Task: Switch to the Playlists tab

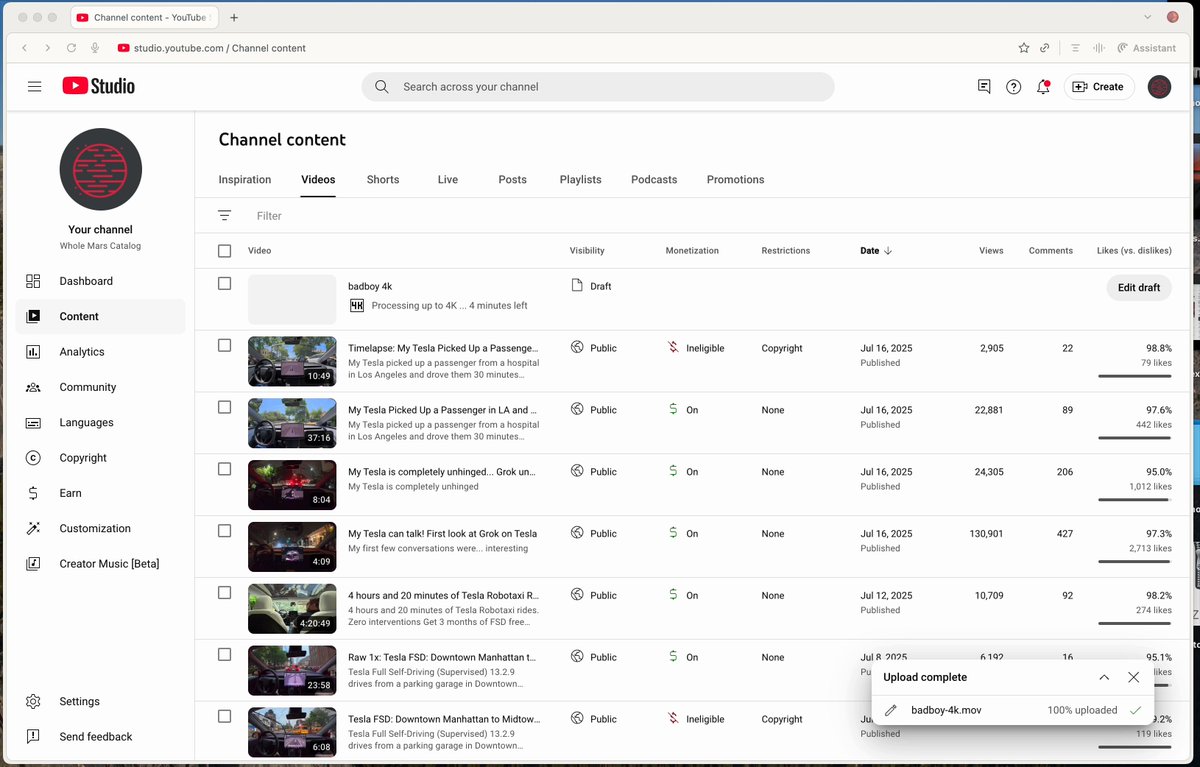Action: coord(581,180)
